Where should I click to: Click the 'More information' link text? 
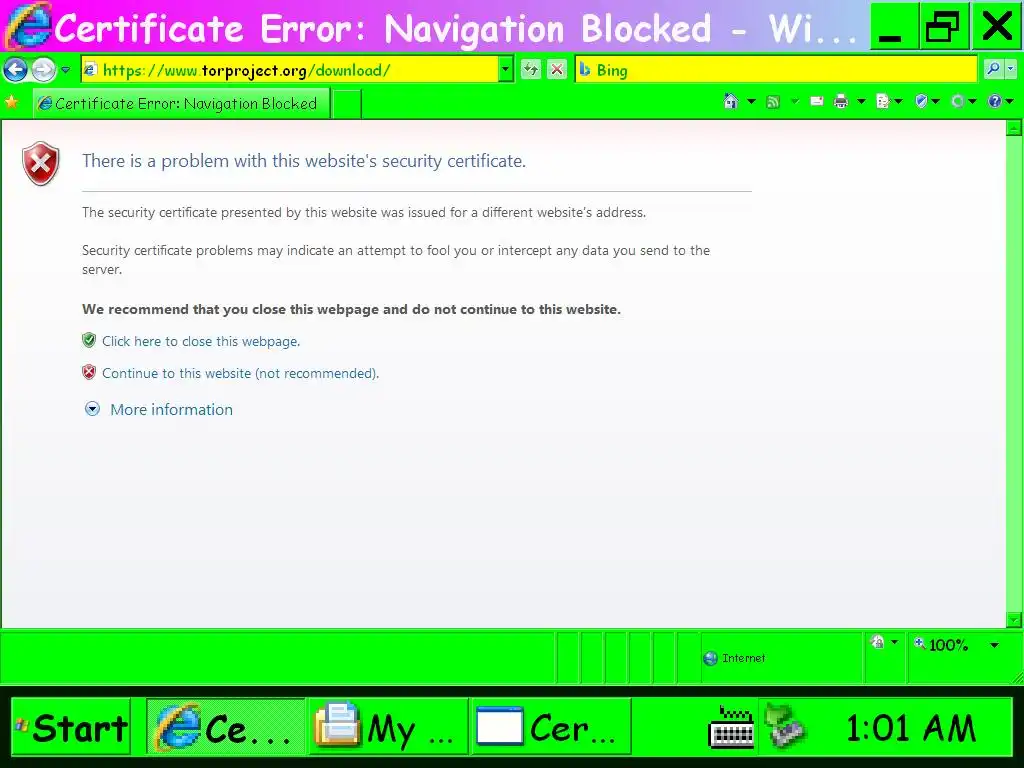(x=171, y=409)
